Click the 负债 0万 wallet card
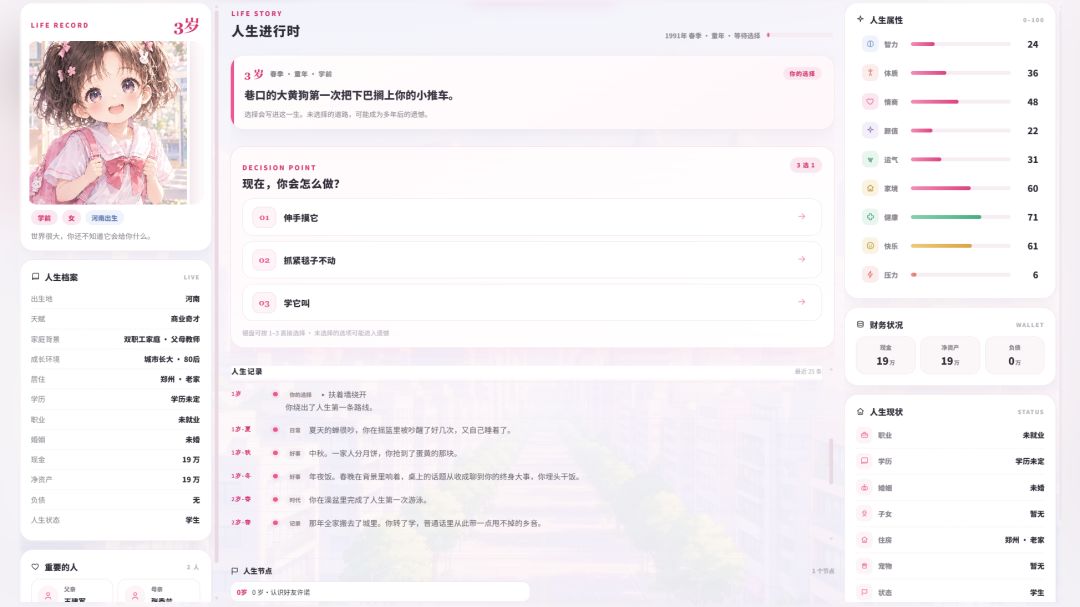This screenshot has height=607, width=1080. coord(1015,356)
